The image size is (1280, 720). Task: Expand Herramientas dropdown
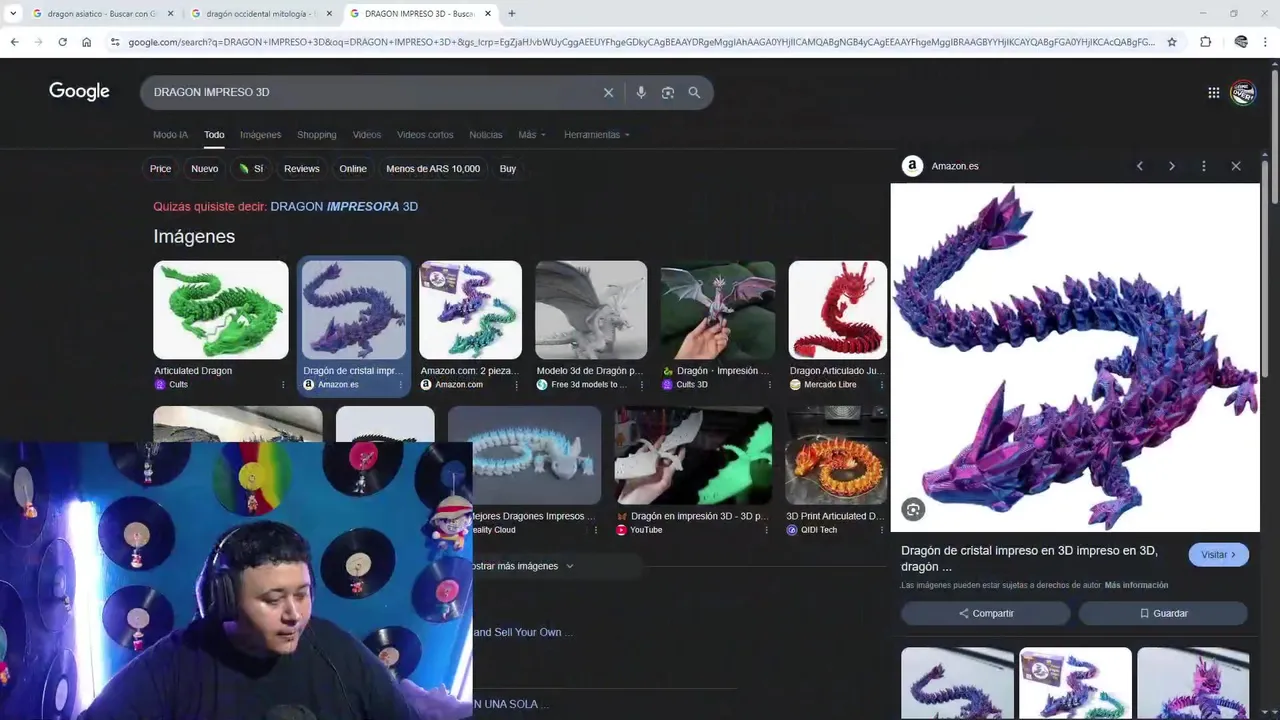pyautogui.click(x=597, y=135)
